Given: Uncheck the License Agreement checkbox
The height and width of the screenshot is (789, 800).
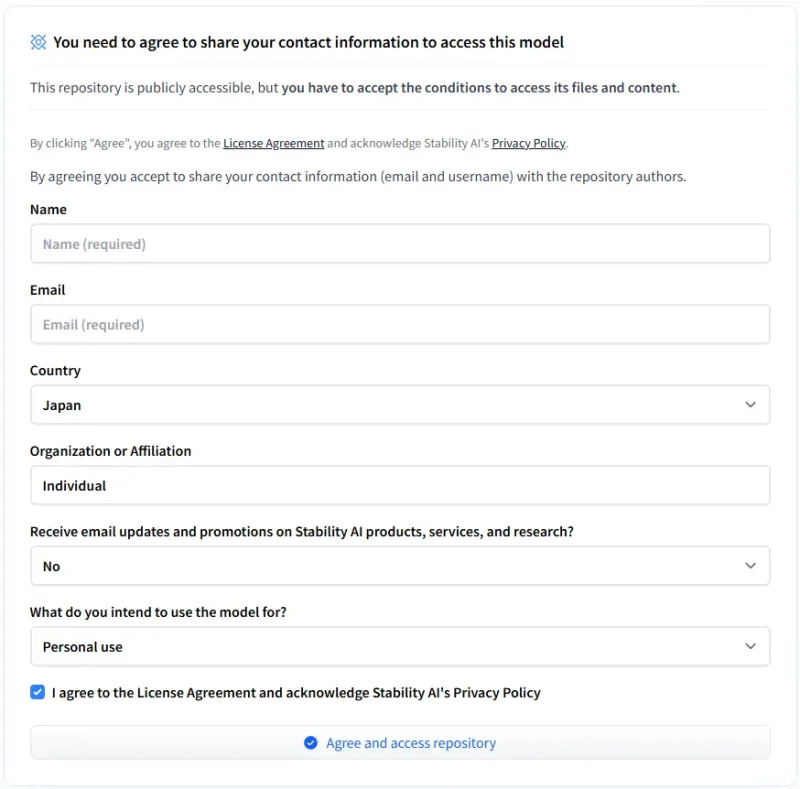Looking at the screenshot, I should pos(37,692).
